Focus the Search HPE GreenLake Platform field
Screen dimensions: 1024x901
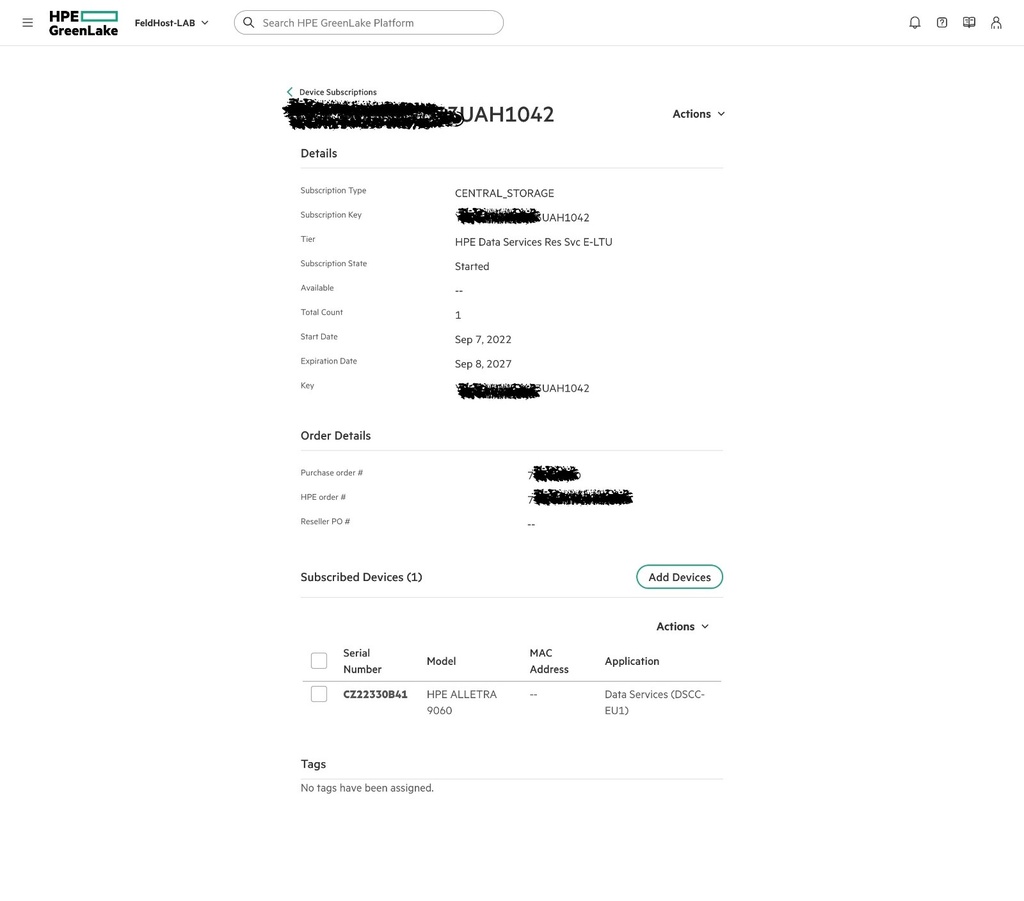(369, 23)
